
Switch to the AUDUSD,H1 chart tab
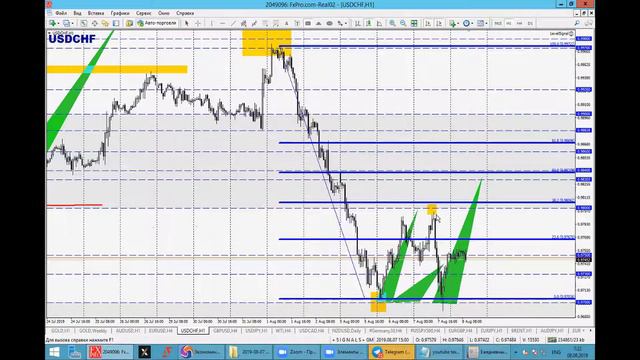[x=128, y=331]
